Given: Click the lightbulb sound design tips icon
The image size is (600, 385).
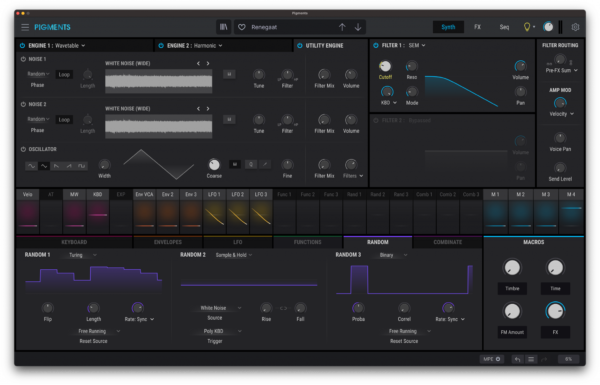Looking at the screenshot, I should click(x=527, y=27).
